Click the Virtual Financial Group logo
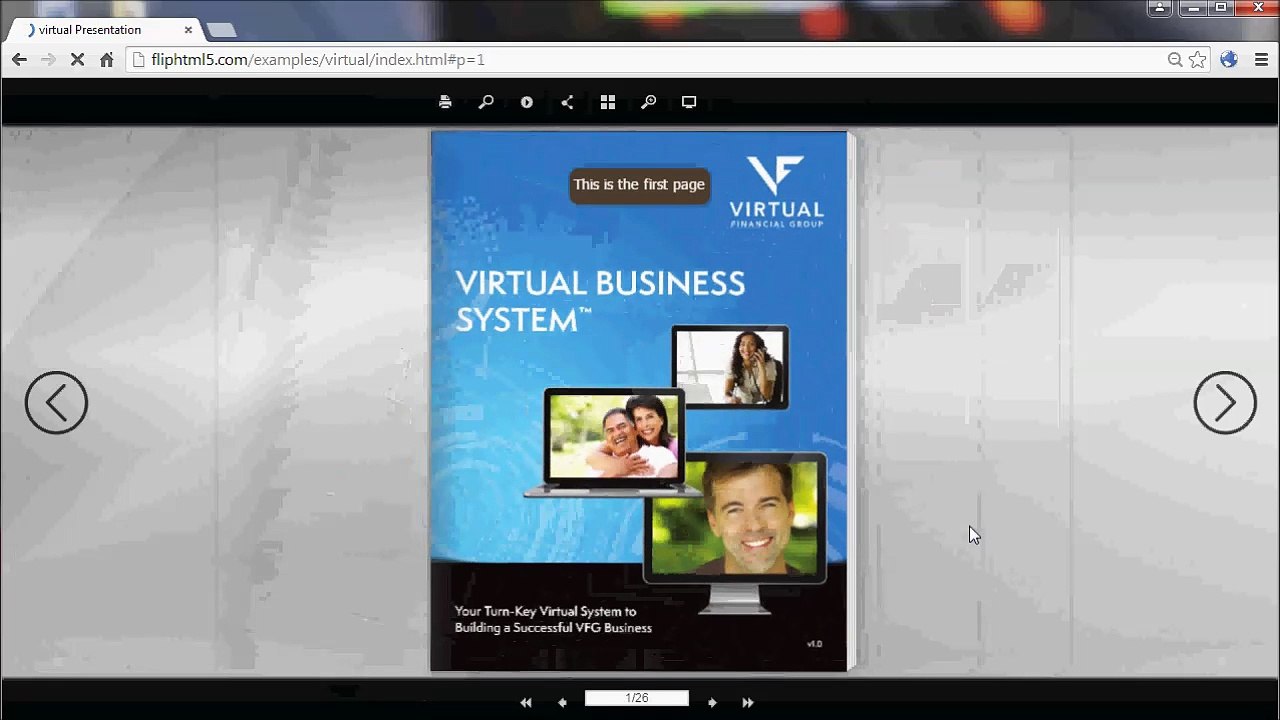Viewport: 1280px width, 720px height. 776,191
